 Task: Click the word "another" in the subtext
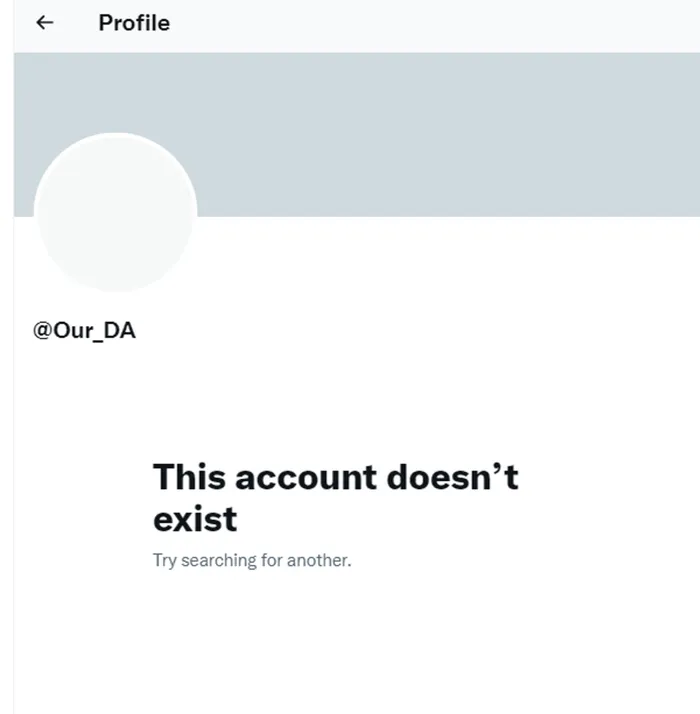click(x=319, y=560)
